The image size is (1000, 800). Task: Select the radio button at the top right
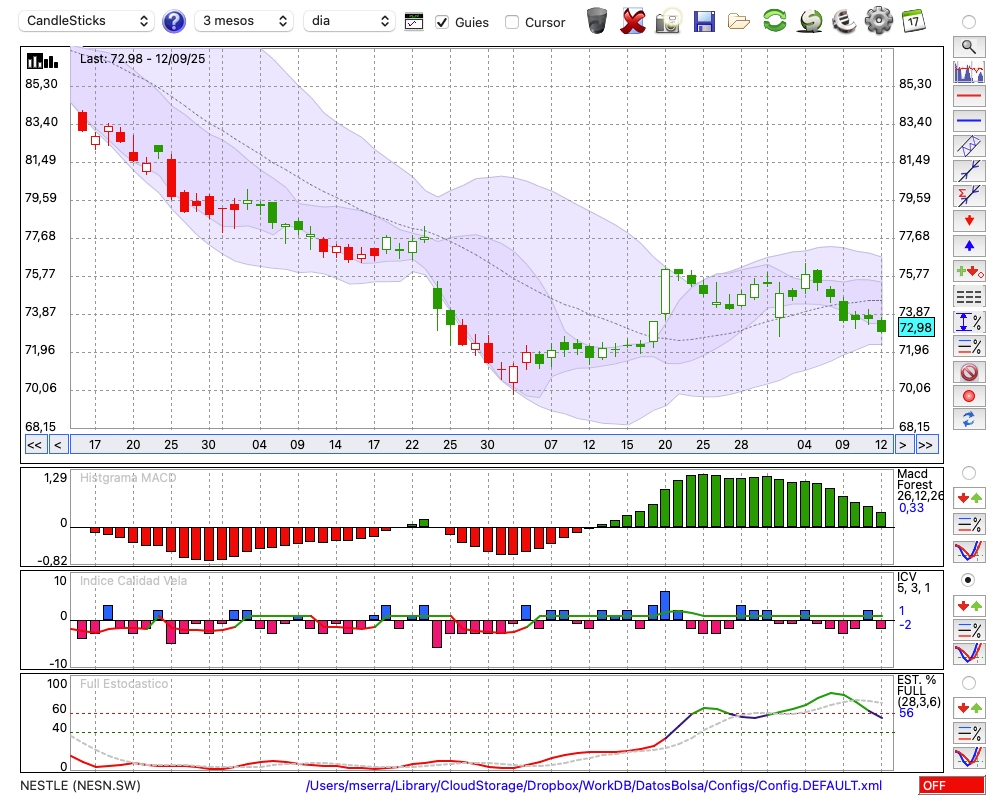point(969,22)
